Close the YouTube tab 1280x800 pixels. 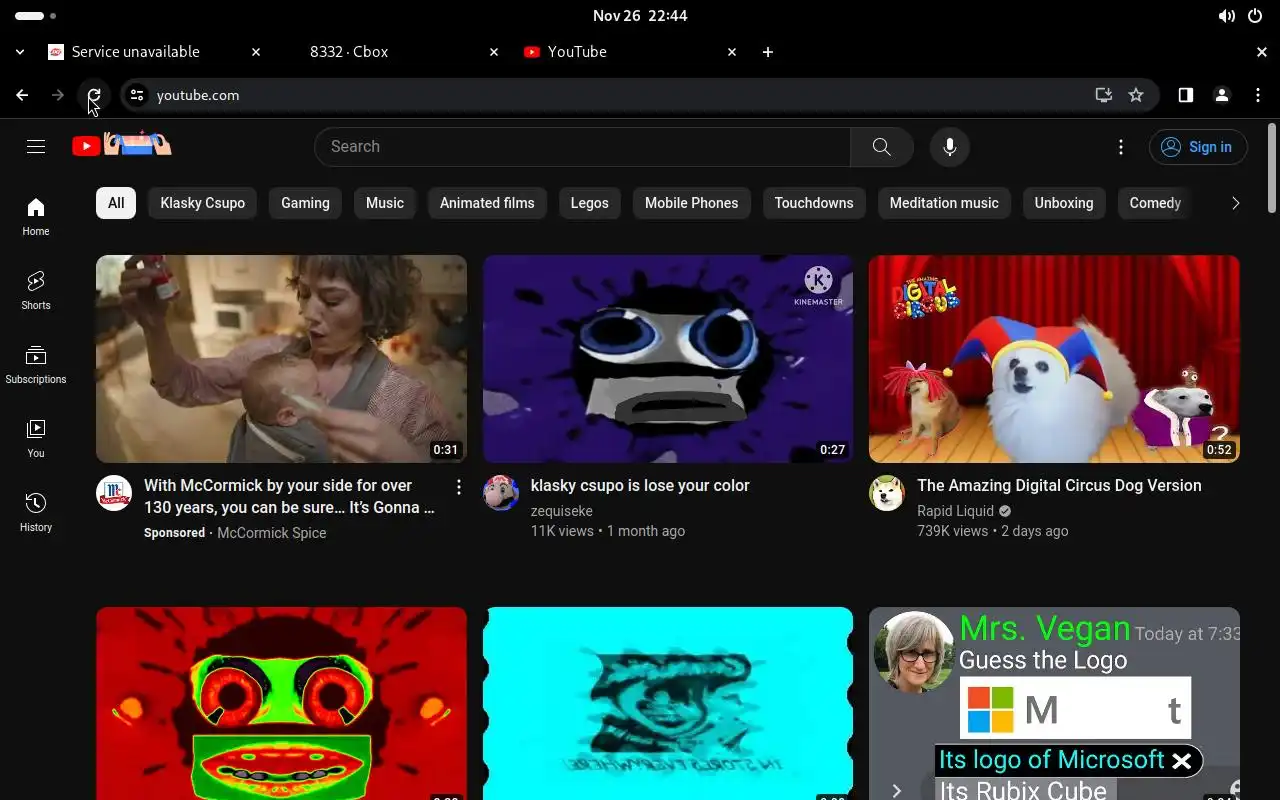click(732, 52)
